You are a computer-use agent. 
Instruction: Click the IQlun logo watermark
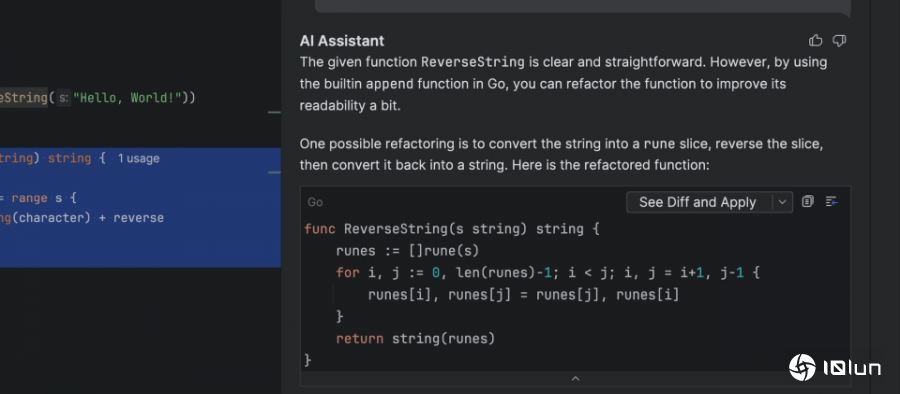(x=835, y=368)
